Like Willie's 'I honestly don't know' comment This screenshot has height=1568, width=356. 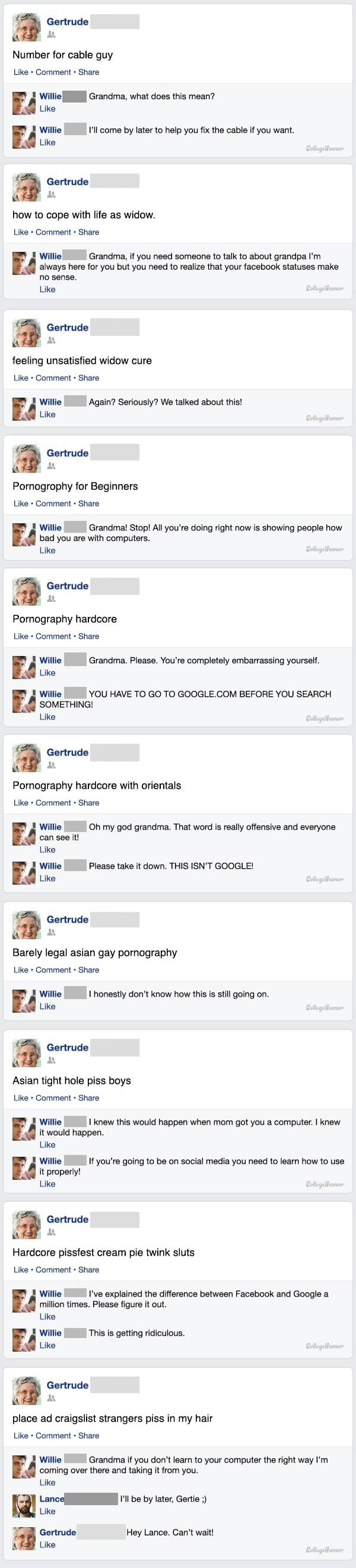(47, 1007)
